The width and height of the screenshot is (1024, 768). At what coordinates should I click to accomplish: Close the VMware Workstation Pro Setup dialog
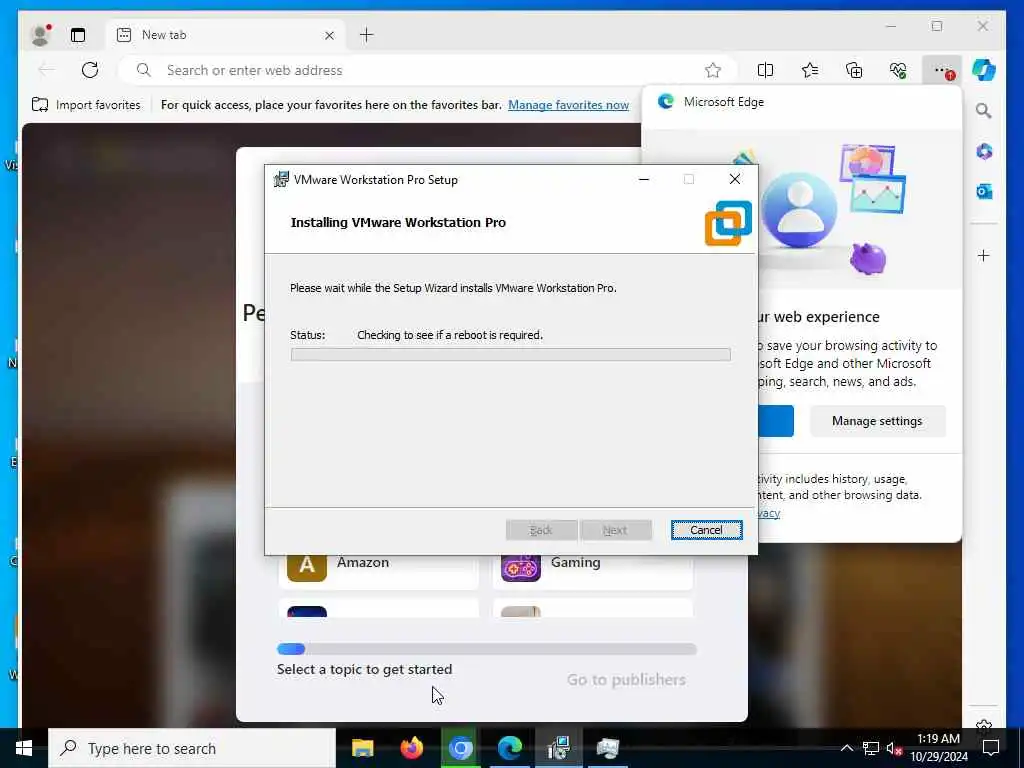coord(735,179)
